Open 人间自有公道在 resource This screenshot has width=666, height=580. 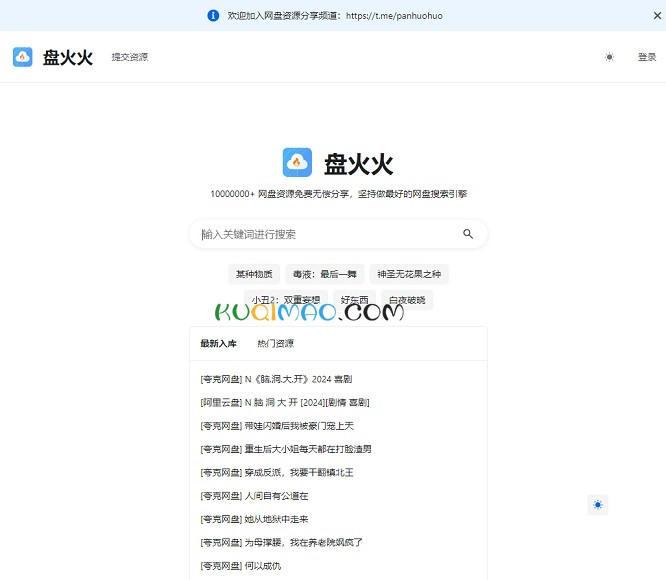(x=254, y=496)
